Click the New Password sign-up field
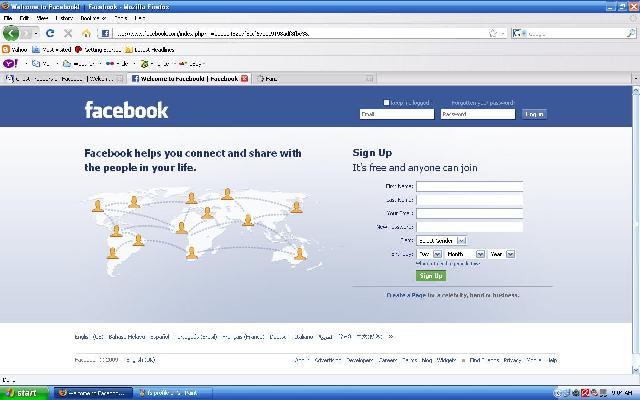Viewport: 640px width, 400px height. click(x=469, y=227)
